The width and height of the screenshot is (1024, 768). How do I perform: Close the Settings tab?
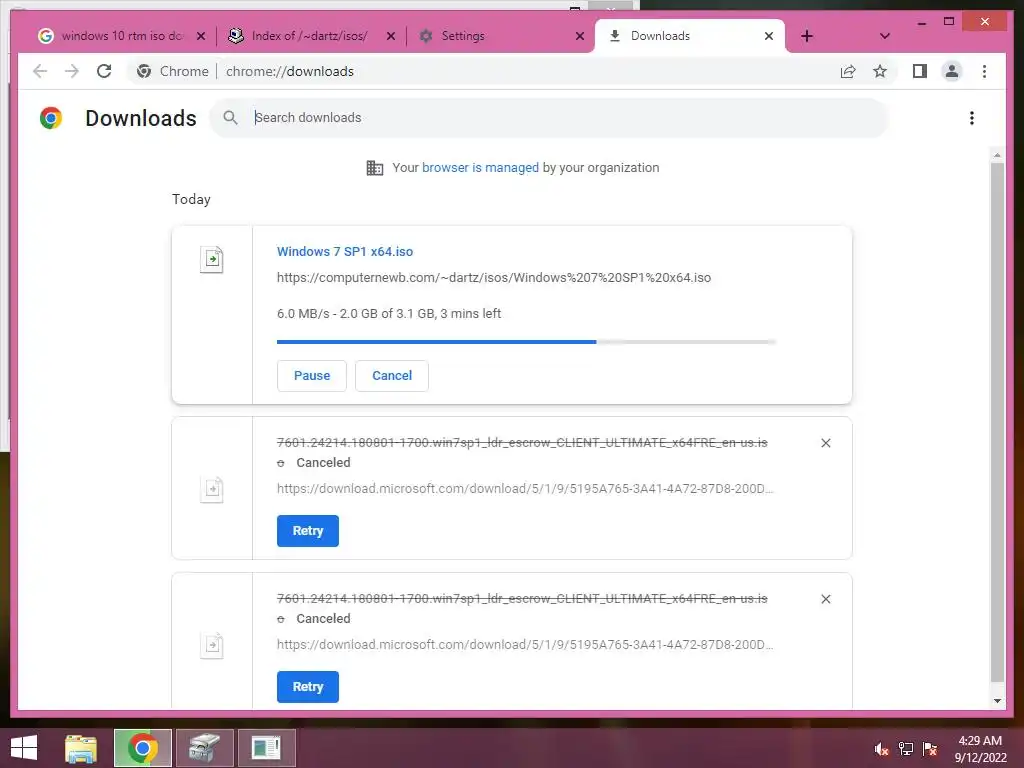(579, 36)
